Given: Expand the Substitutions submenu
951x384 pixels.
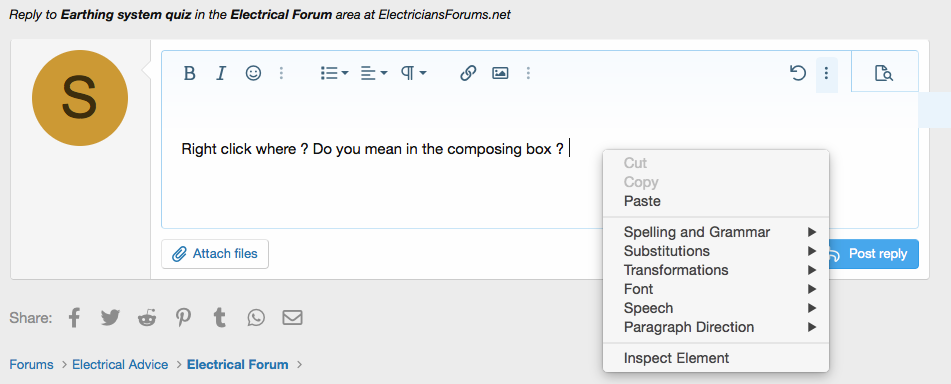Looking at the screenshot, I should (x=716, y=251).
